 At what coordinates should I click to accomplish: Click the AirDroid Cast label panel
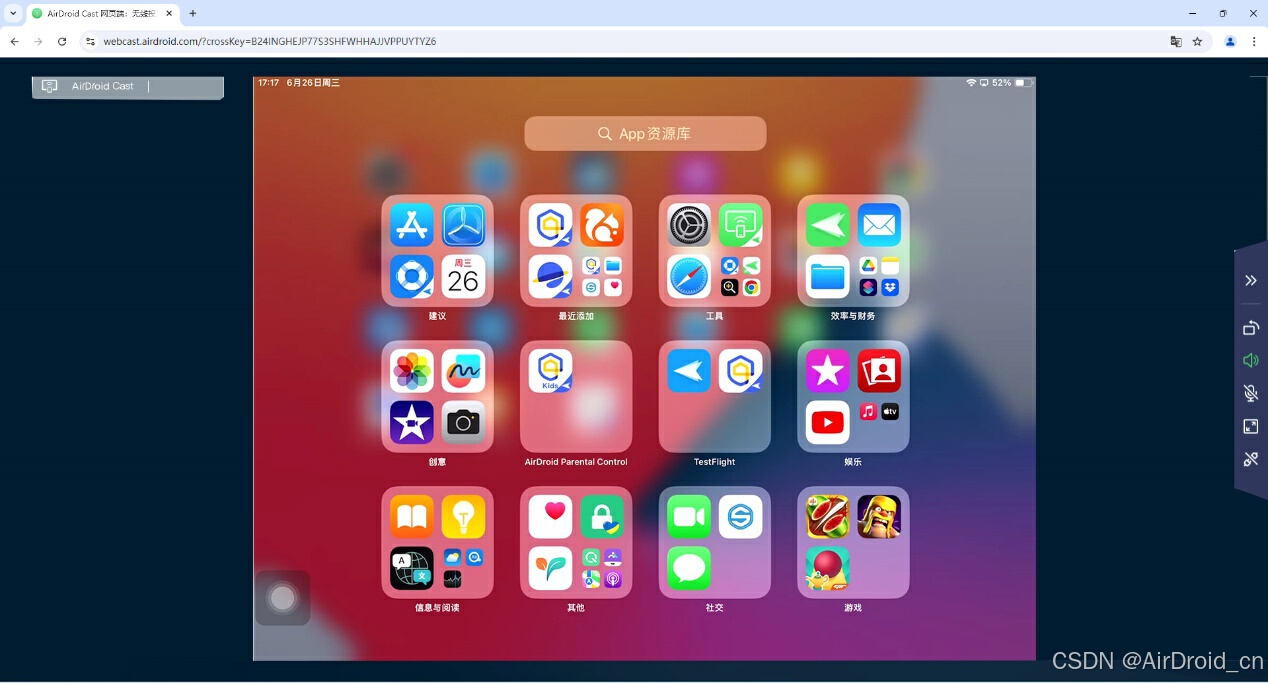point(128,87)
